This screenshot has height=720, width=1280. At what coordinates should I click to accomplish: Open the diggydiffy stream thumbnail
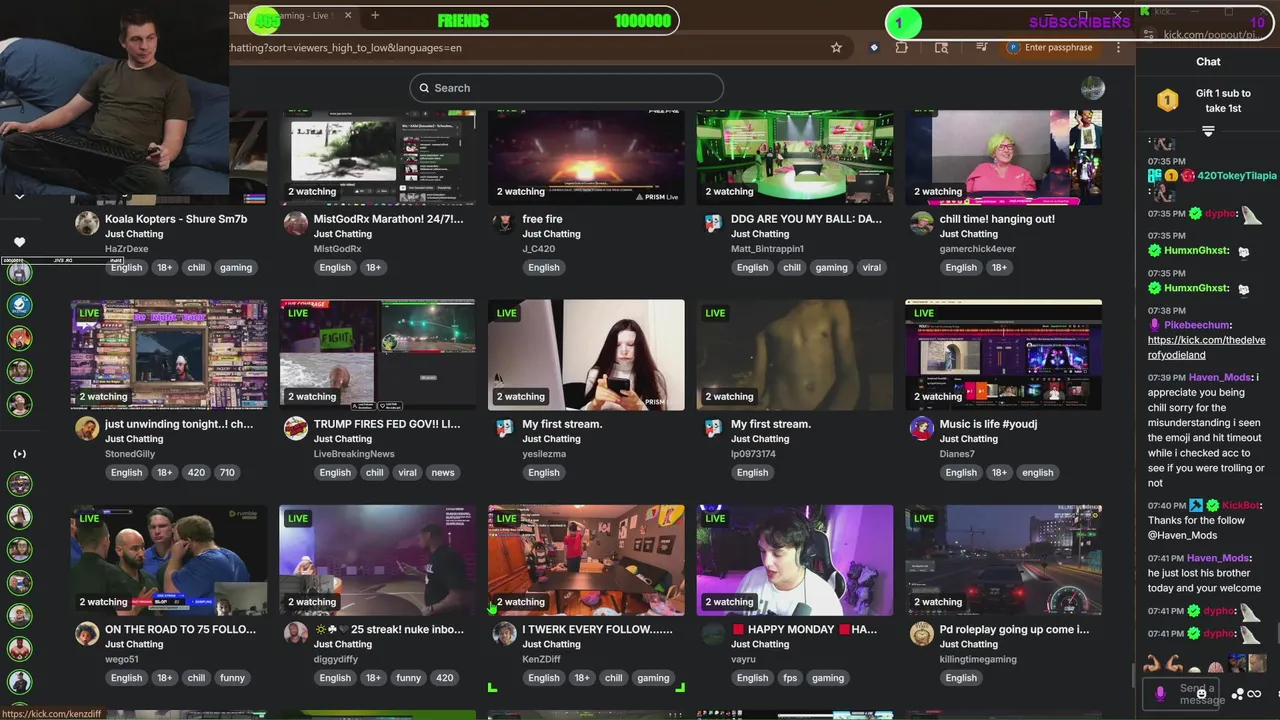point(378,560)
